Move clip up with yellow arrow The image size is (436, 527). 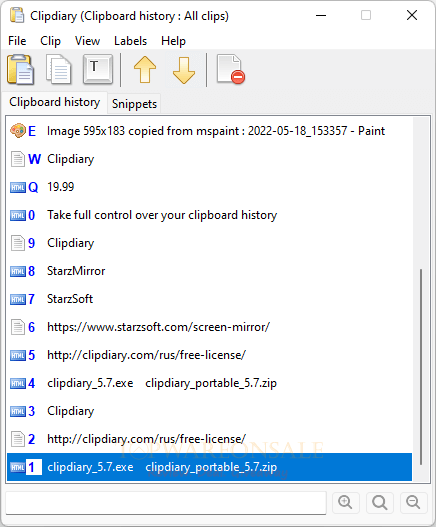click(x=145, y=70)
